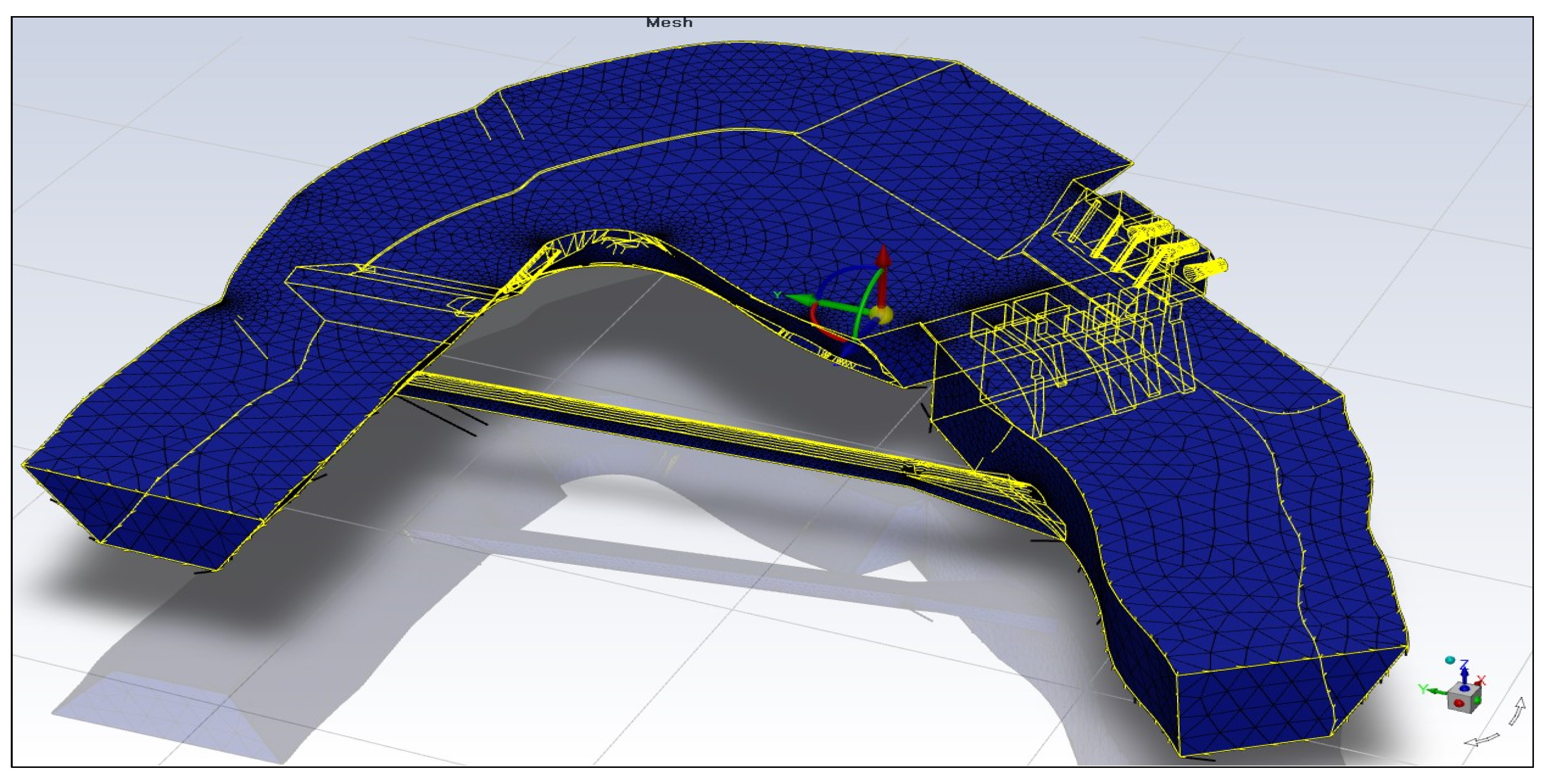
Task: Select the blue downward manipulator arrow
Action: pyautogui.click(x=849, y=349)
